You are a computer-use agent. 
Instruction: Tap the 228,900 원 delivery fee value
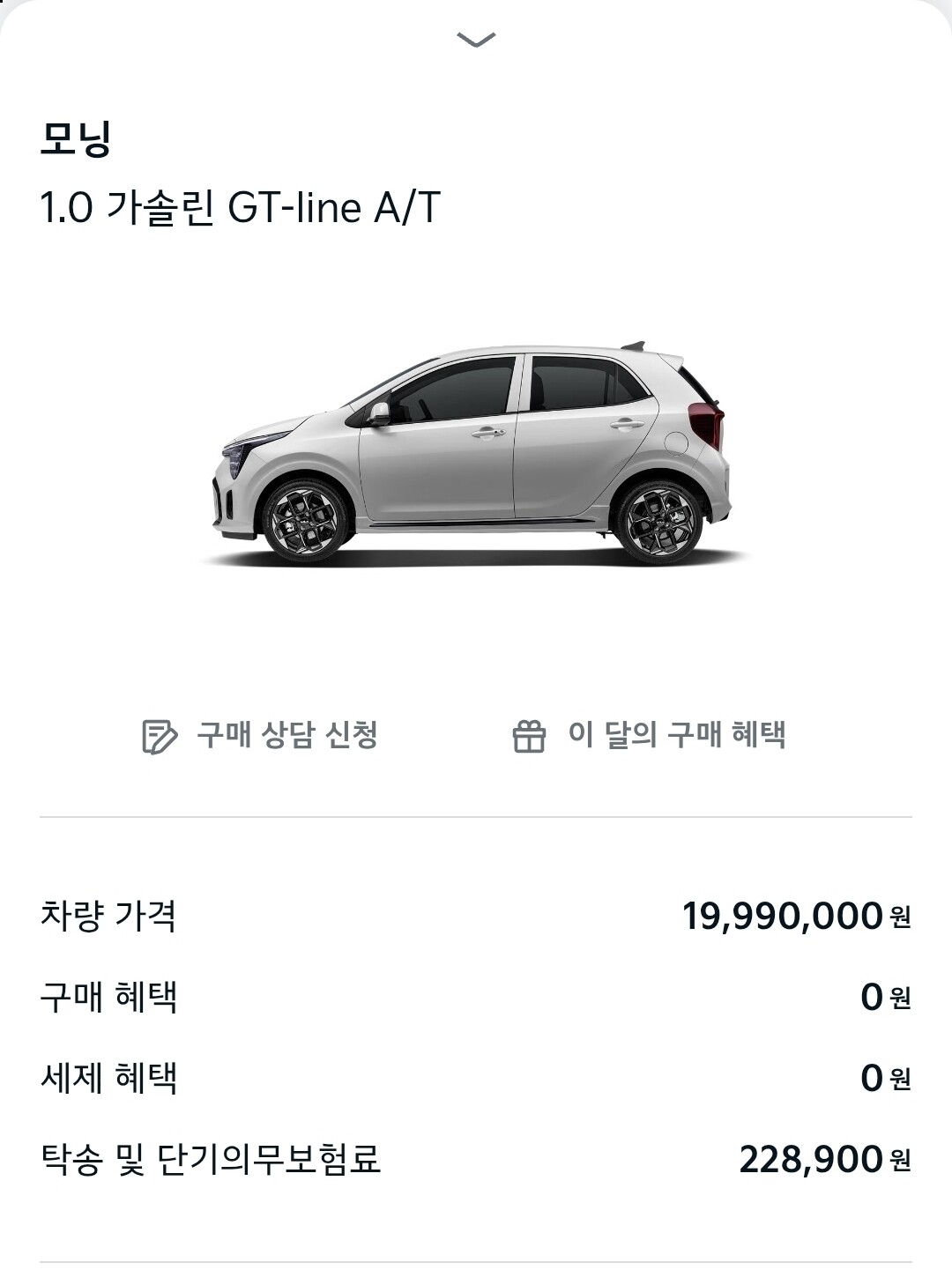[825, 1160]
